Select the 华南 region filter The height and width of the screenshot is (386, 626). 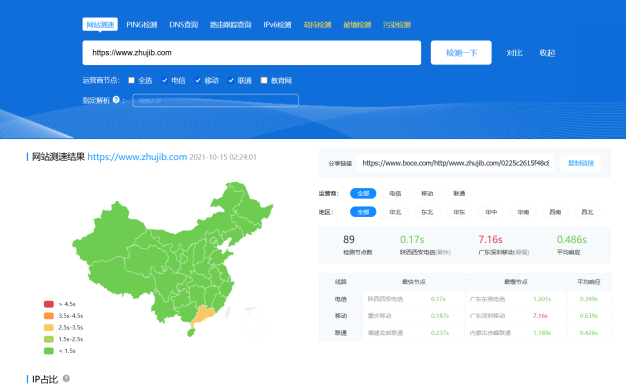point(523,212)
